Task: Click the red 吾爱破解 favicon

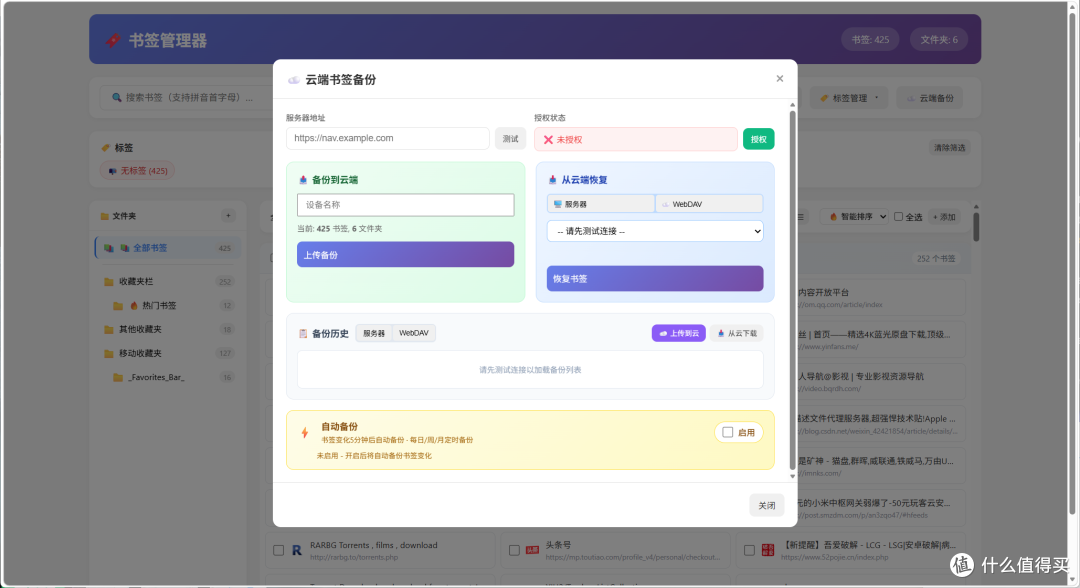Action: 768,550
